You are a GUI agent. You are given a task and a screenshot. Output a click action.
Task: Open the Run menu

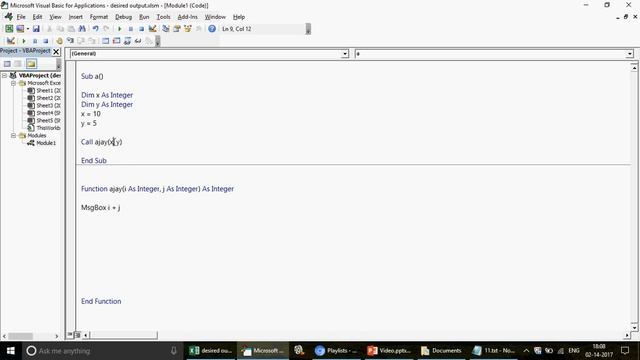click(144, 17)
